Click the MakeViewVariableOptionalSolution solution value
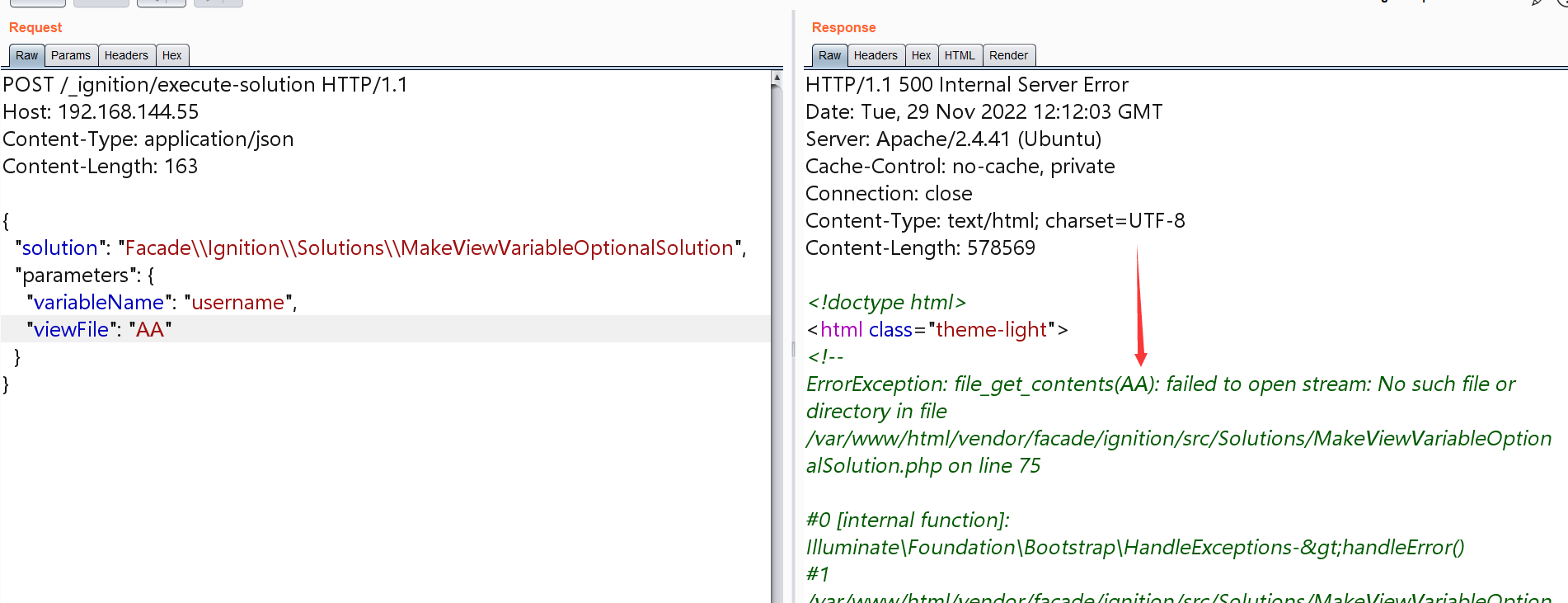This screenshot has height=603, width=1568. pos(429,248)
